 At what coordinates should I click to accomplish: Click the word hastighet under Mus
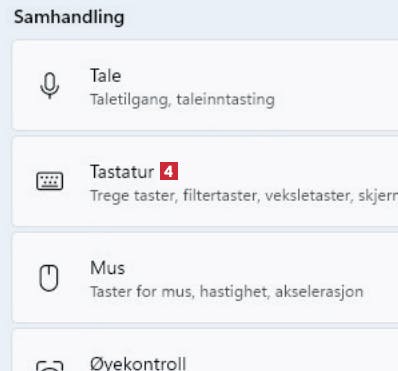pos(235,292)
